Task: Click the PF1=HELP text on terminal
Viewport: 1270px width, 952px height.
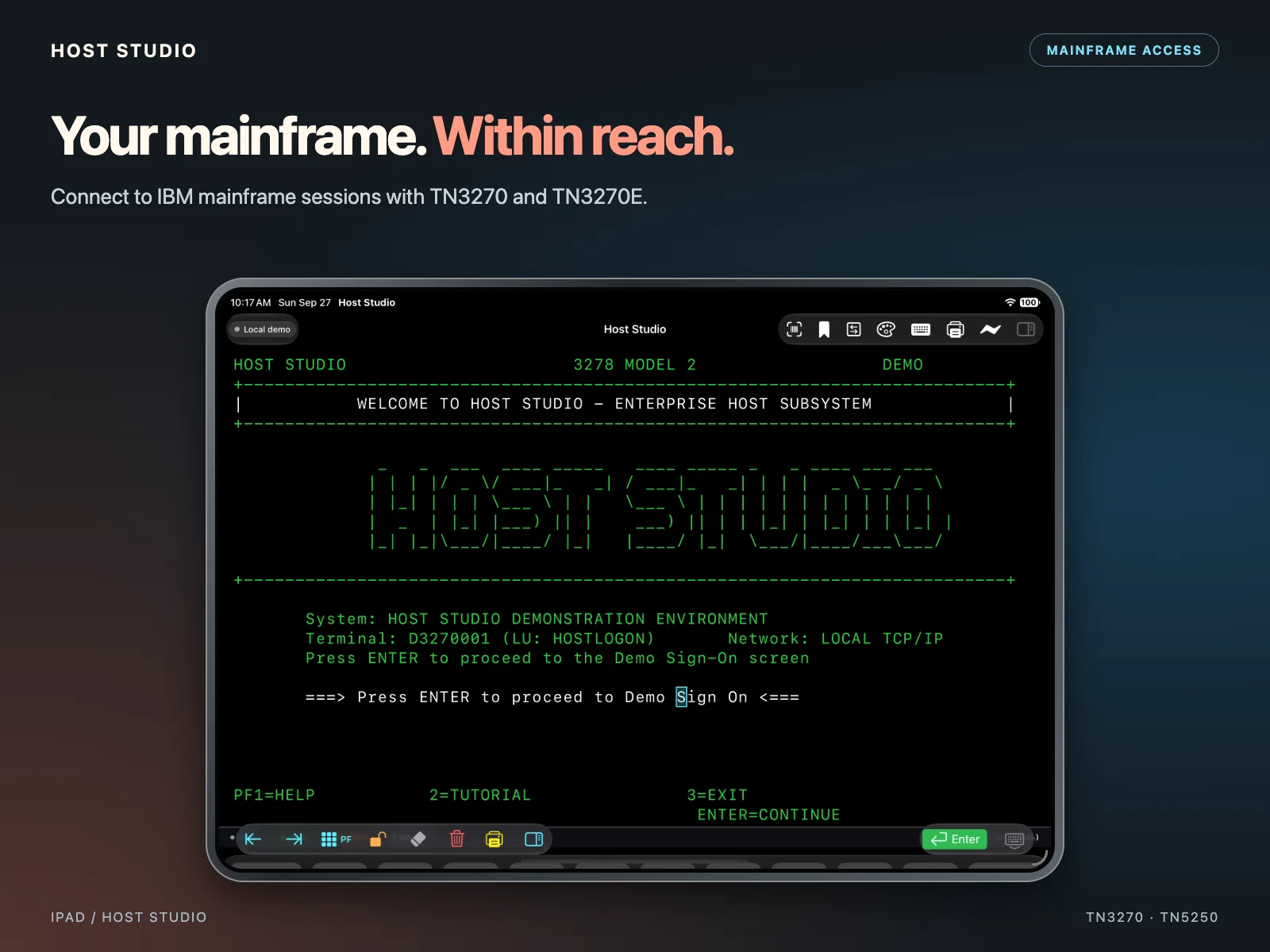Action: (275, 795)
